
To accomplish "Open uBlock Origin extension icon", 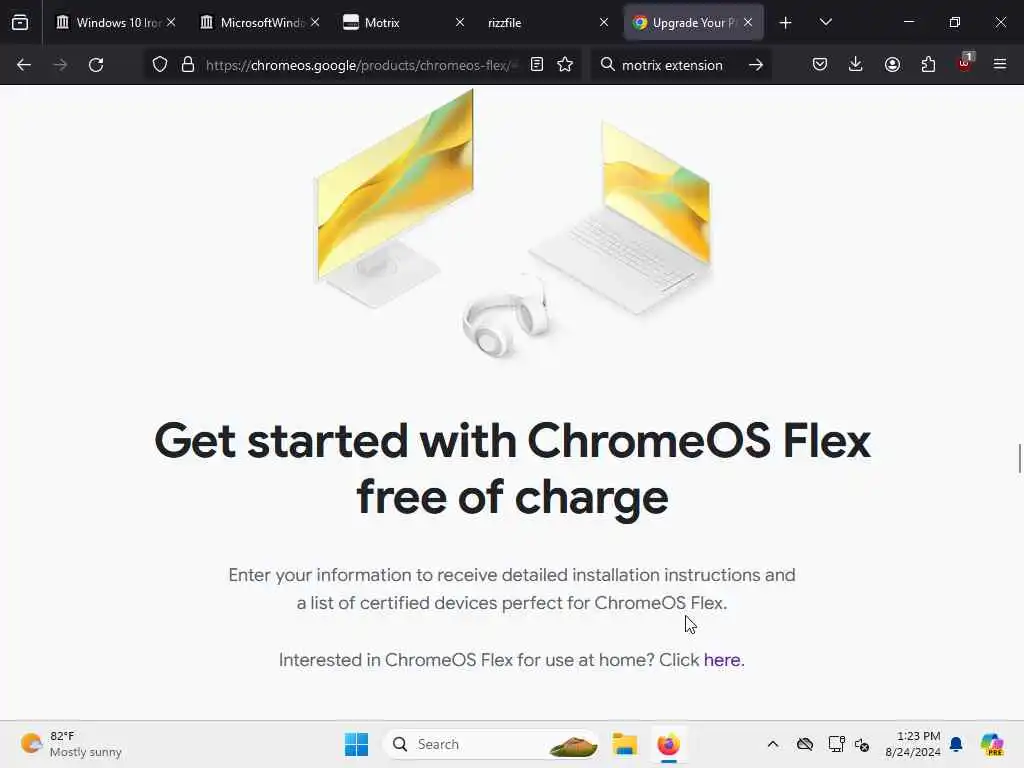I will pyautogui.click(x=965, y=63).
